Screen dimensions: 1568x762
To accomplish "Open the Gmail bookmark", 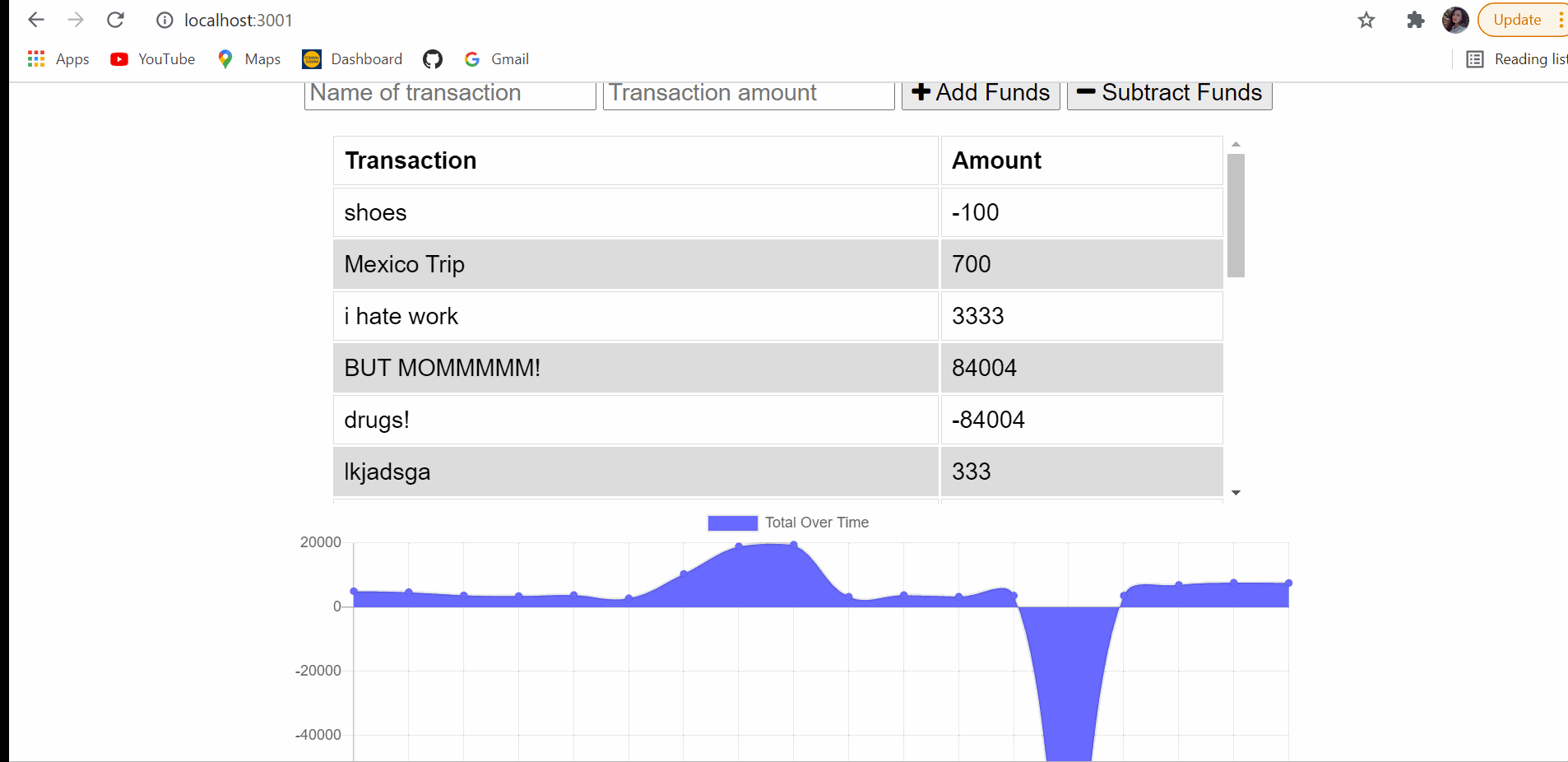I will 497,59.
